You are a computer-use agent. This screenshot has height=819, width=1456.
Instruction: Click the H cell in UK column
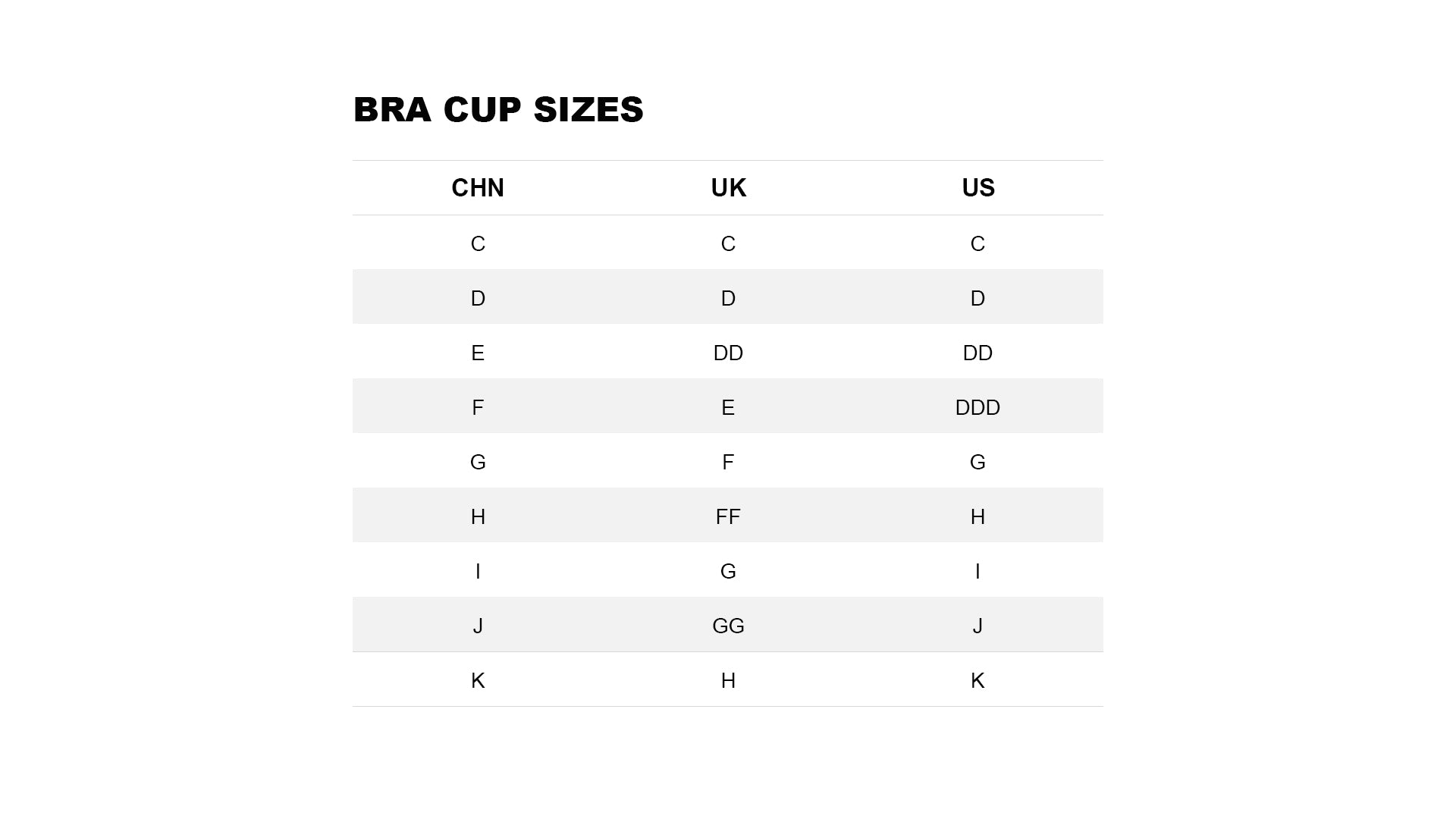(728, 680)
